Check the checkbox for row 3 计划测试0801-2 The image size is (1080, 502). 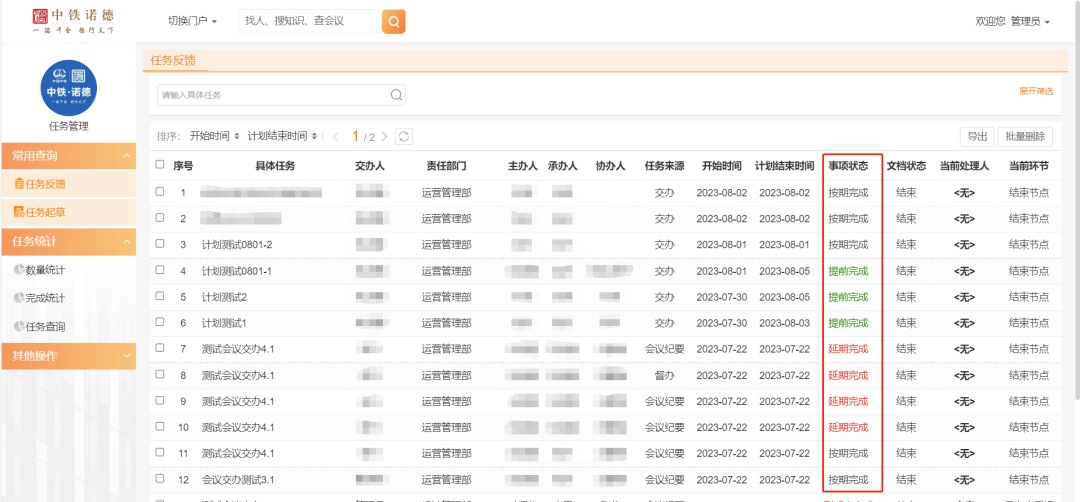160,244
